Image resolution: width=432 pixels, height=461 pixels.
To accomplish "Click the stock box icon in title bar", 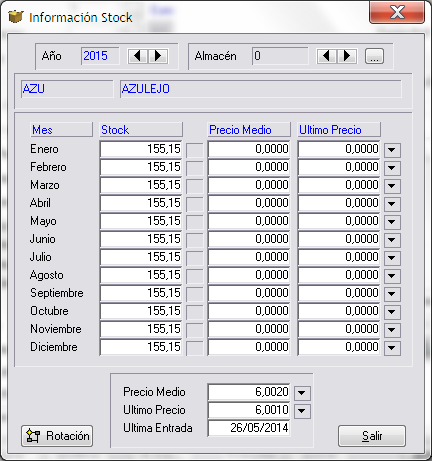I will tap(15, 17).
